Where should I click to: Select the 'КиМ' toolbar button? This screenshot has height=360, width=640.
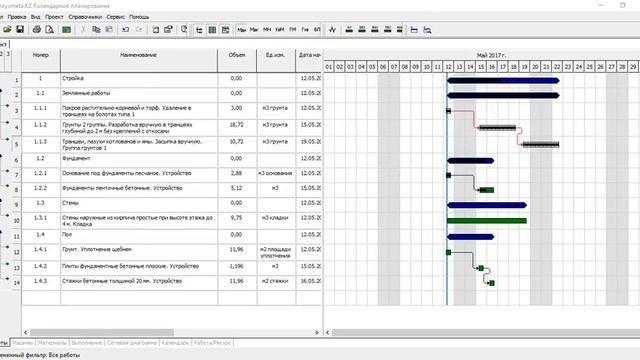click(x=280, y=30)
